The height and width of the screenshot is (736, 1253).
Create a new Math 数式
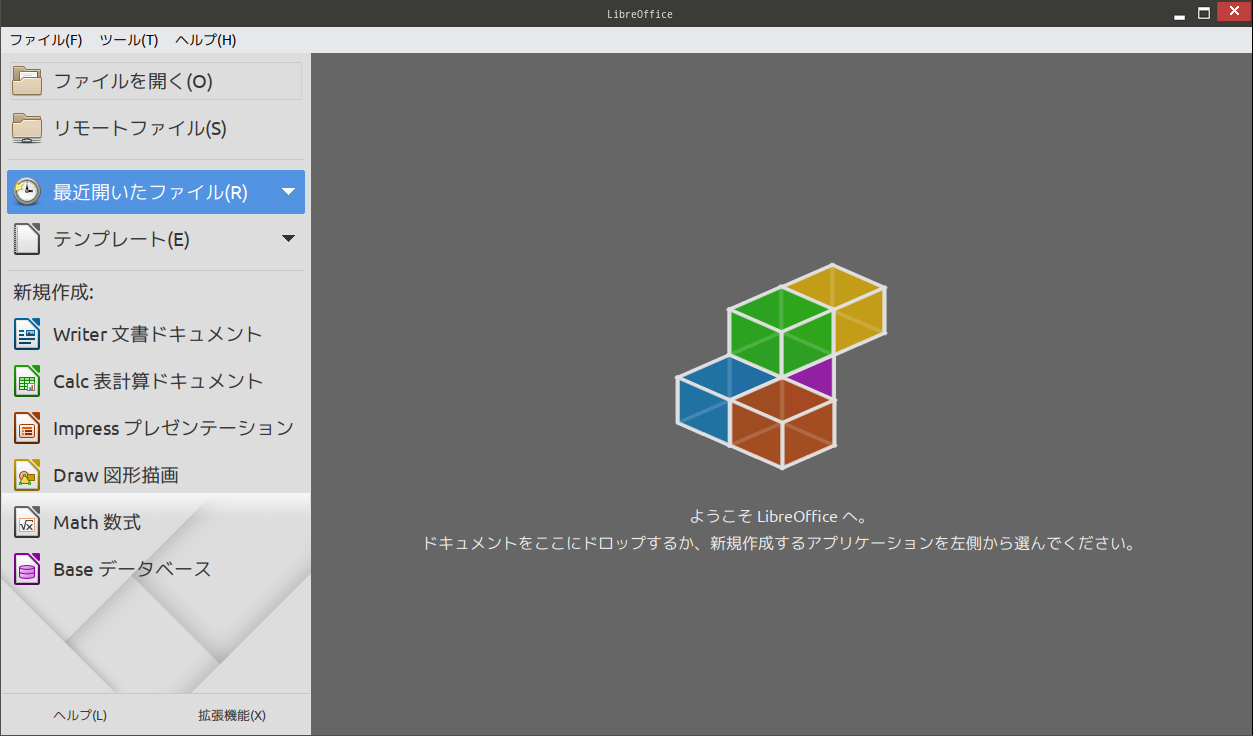coord(155,522)
